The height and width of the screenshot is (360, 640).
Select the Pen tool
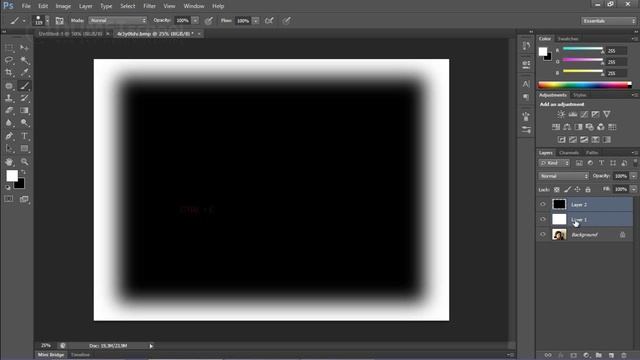pyautogui.click(x=9, y=136)
